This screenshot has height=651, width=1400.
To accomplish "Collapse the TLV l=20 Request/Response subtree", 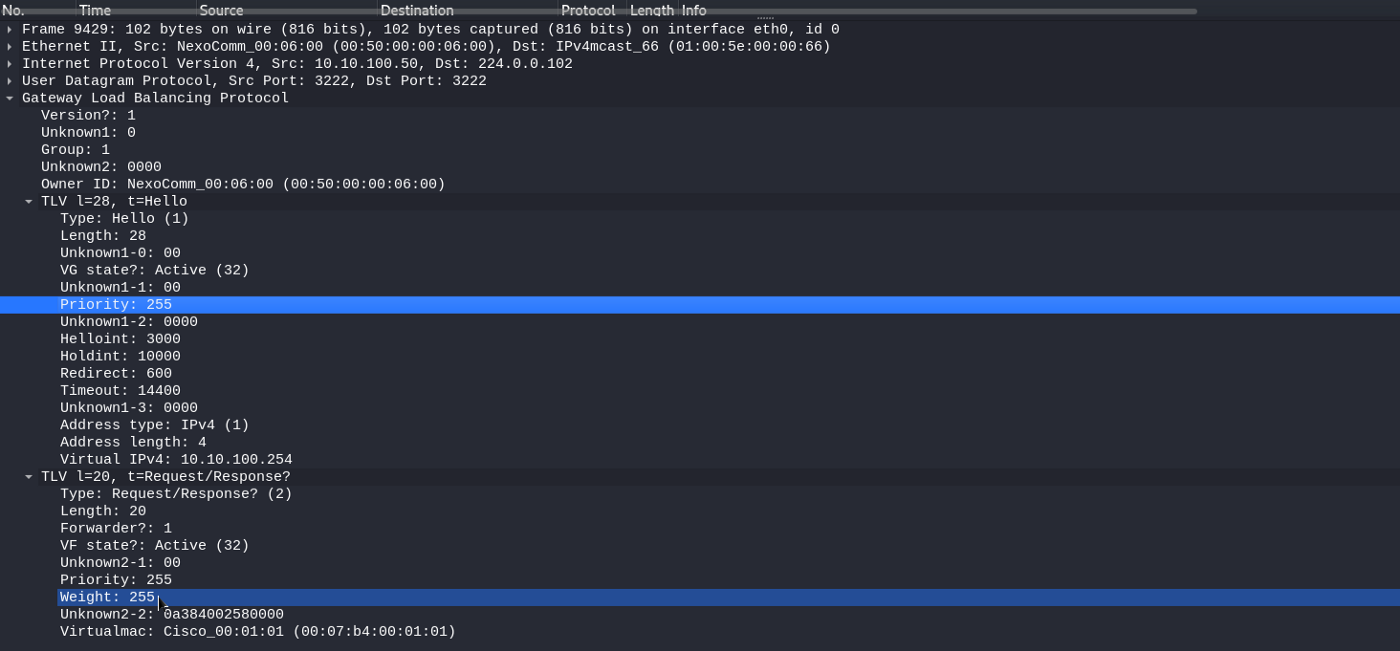I will point(29,477).
